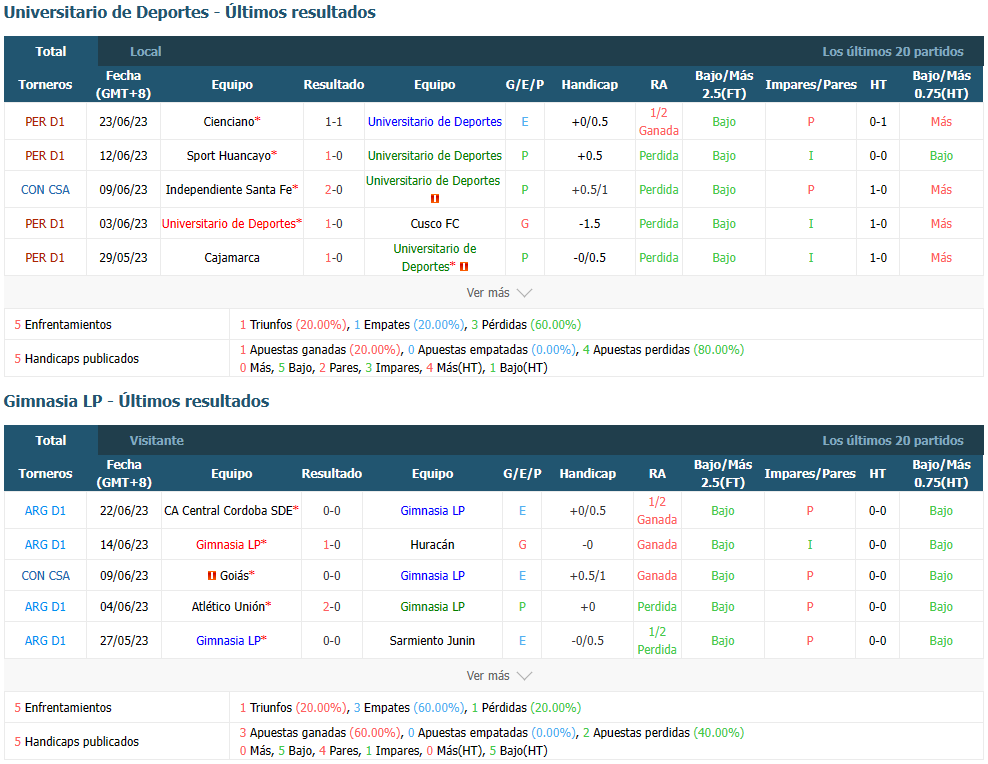988x764 pixels.
Task: Open Sport Huancayo team link
Action: [229, 156]
